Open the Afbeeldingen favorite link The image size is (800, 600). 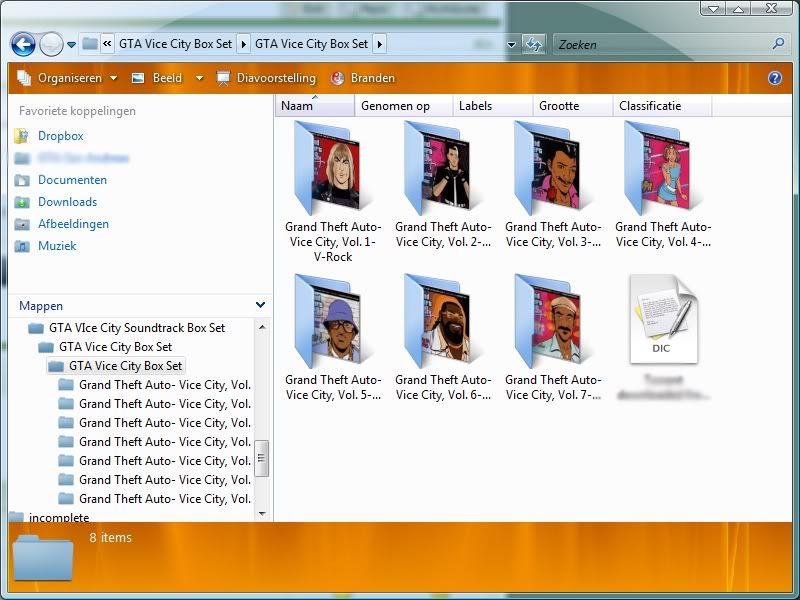[73, 224]
